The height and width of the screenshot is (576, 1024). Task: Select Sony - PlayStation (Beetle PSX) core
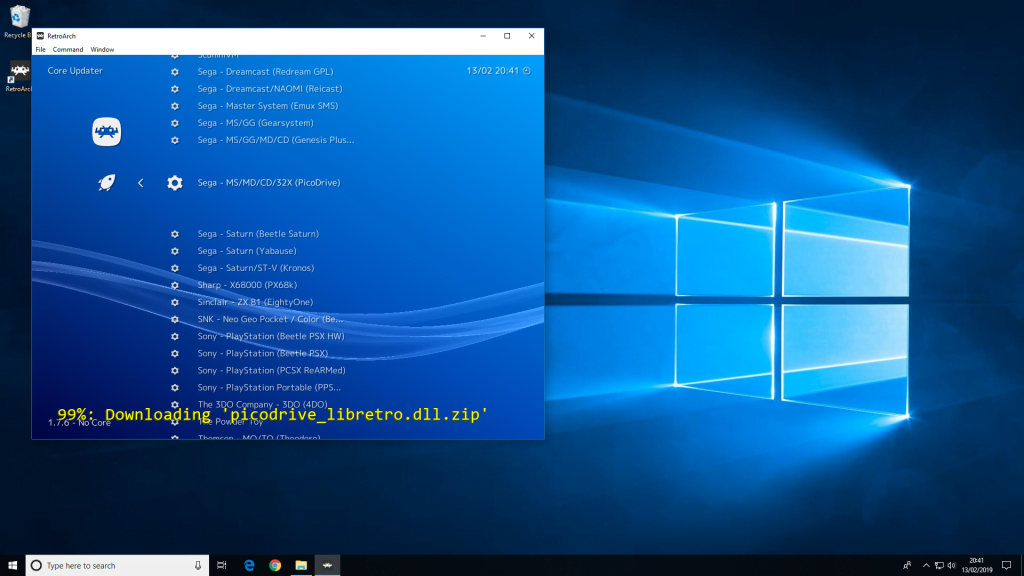click(263, 353)
